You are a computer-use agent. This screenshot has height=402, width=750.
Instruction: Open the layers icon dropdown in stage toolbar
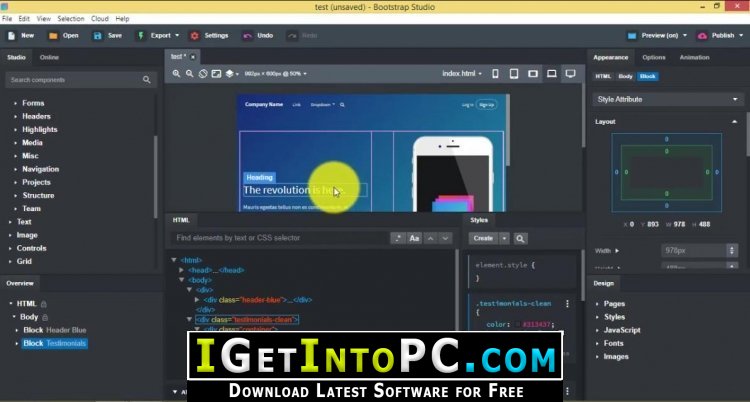point(232,74)
